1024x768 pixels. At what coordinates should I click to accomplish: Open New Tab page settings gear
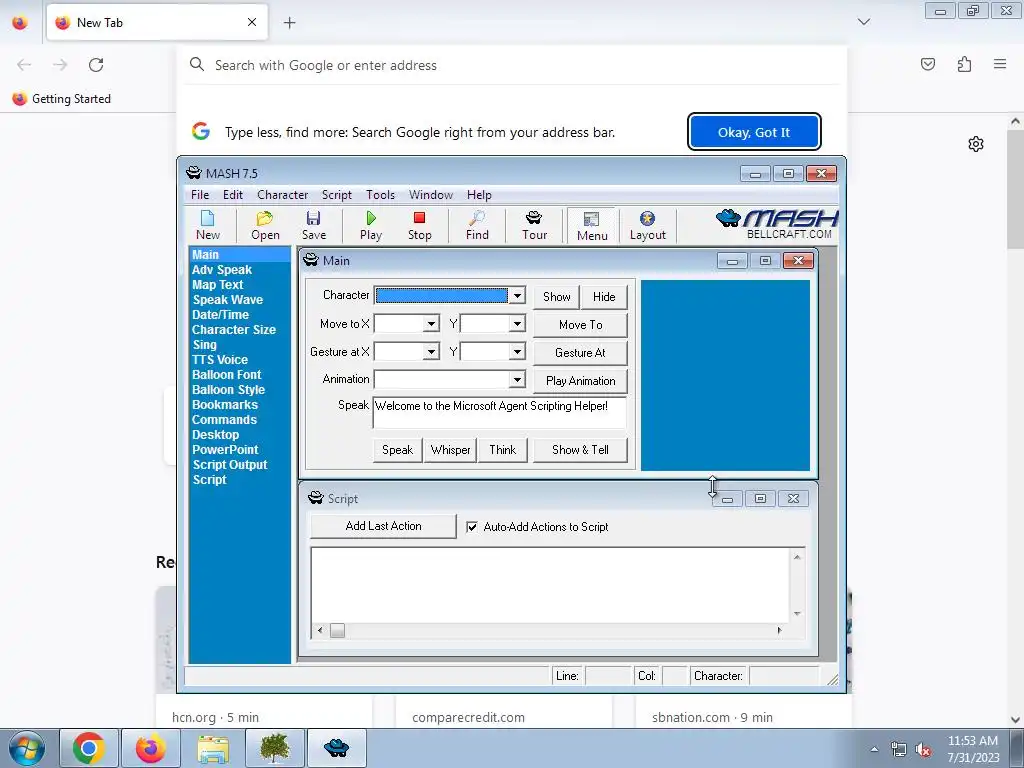tap(976, 144)
